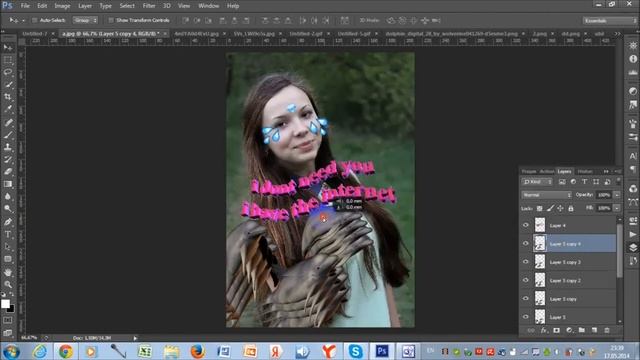Link layers icon in Layers panel
Screen dimensions: 640x360
click(x=531, y=330)
